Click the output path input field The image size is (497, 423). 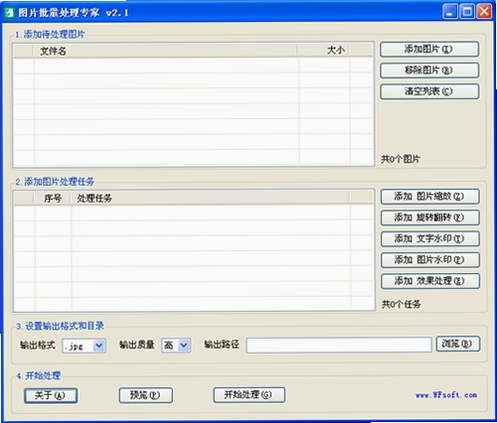[339, 345]
